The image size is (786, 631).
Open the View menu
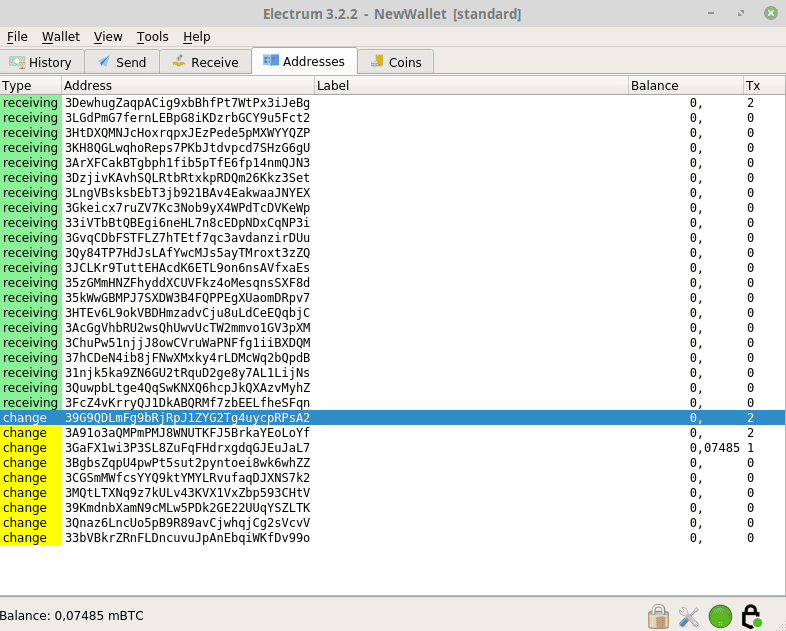108,37
